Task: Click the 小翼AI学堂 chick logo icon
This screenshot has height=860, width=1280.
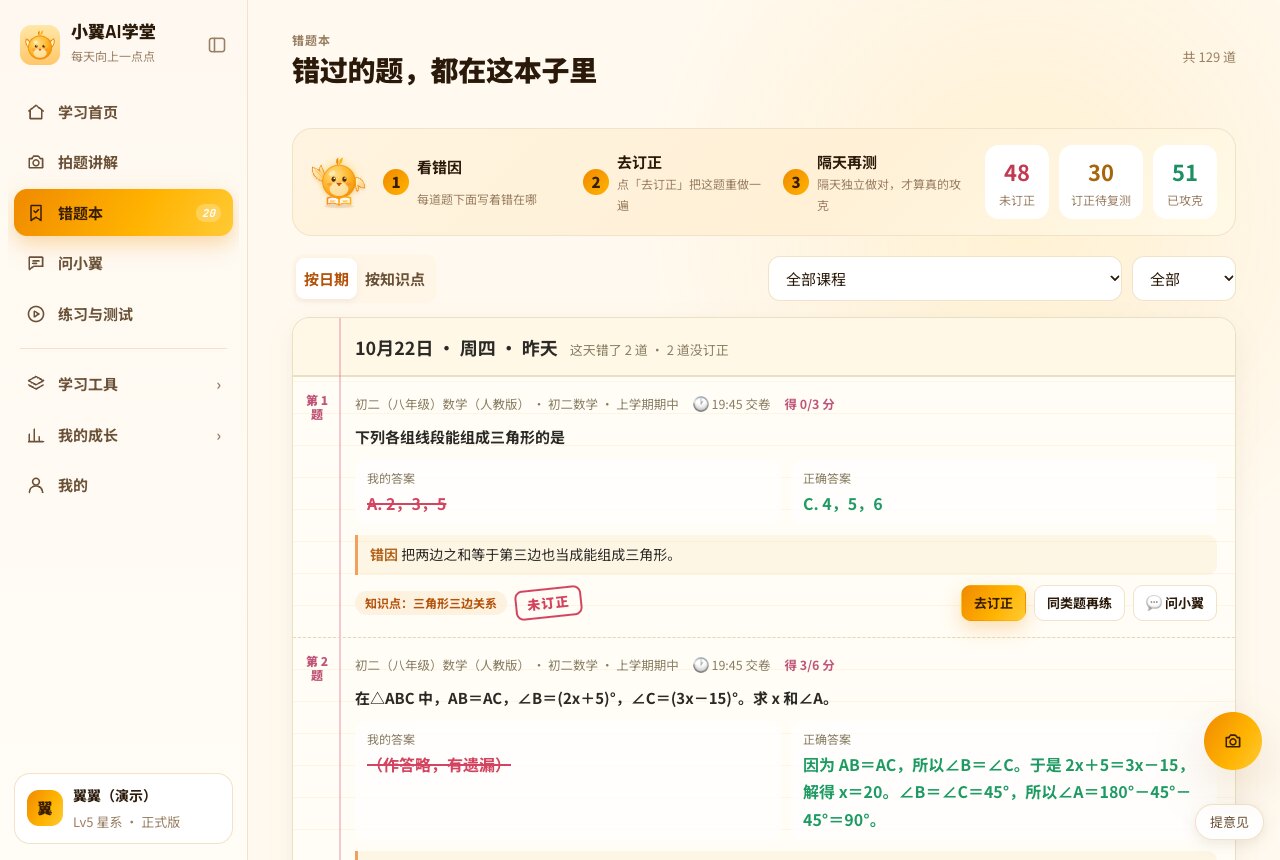Action: pos(40,45)
